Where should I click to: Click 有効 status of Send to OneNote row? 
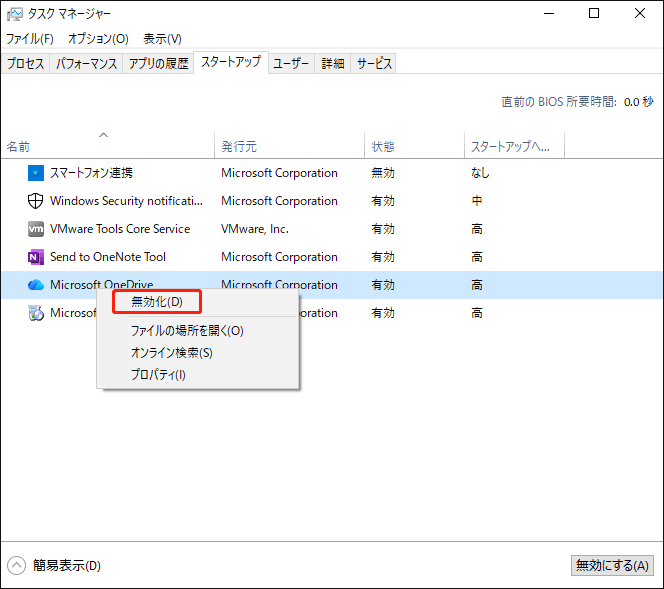point(383,257)
